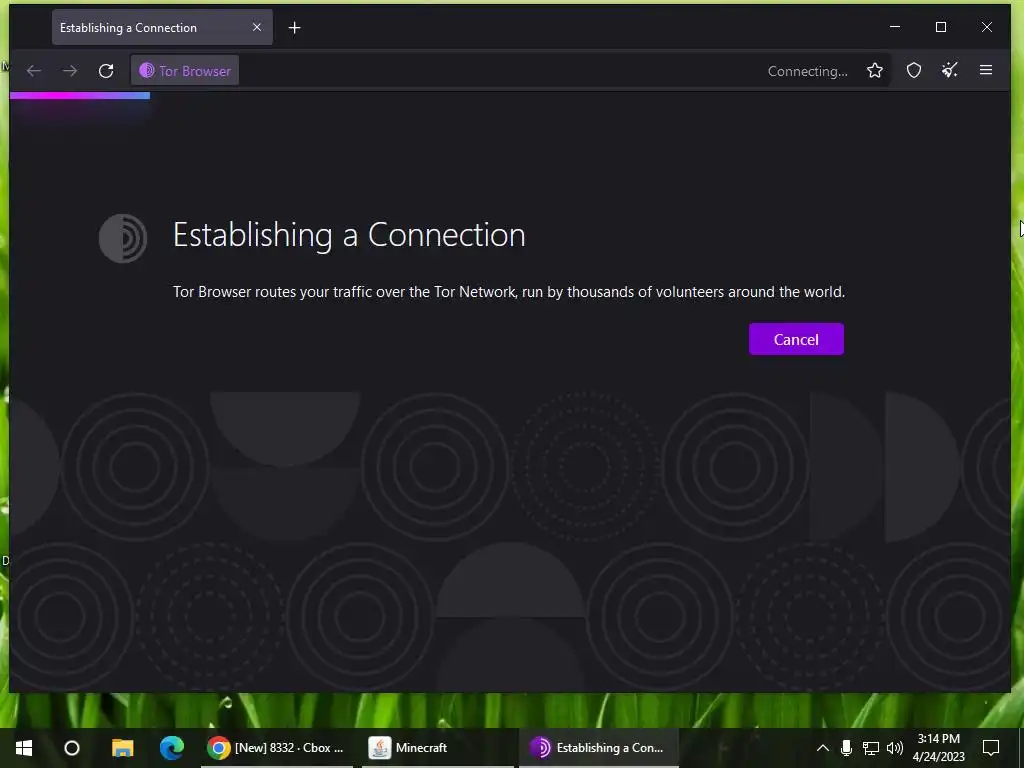Open the clock showing 3:14 PM
This screenshot has width=1024, height=768.
point(938,748)
